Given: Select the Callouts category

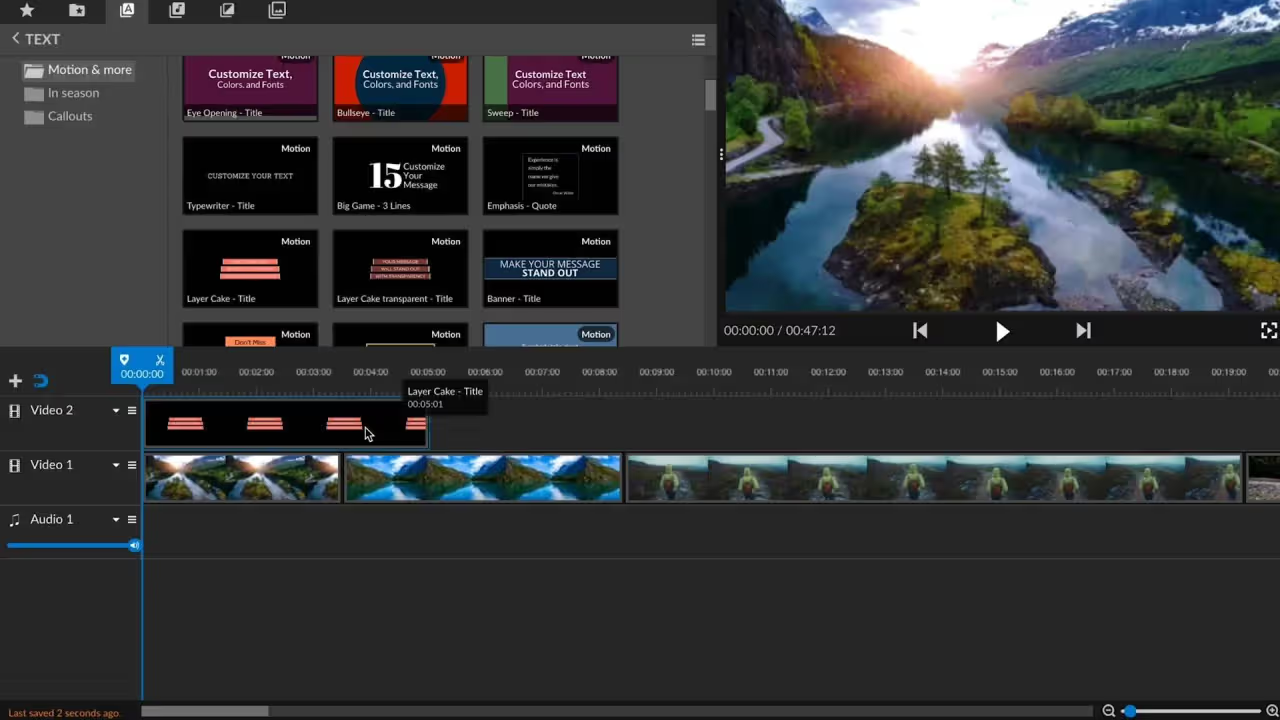Looking at the screenshot, I should (x=69, y=116).
